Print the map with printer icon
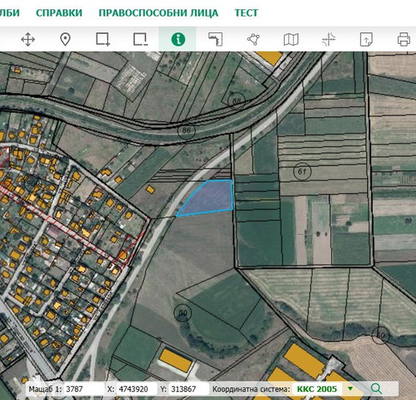 coord(404,39)
